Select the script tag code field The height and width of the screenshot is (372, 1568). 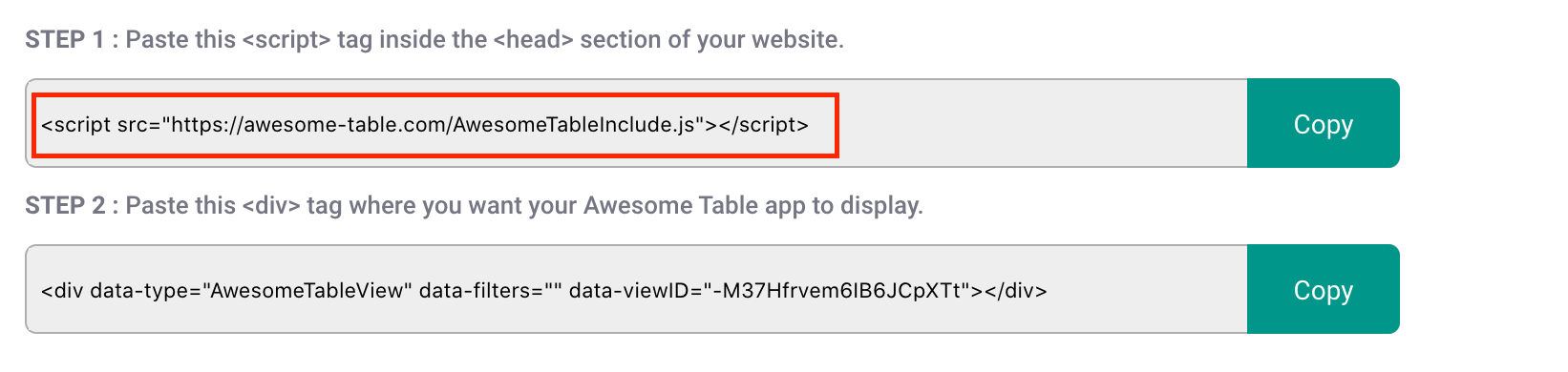637,124
